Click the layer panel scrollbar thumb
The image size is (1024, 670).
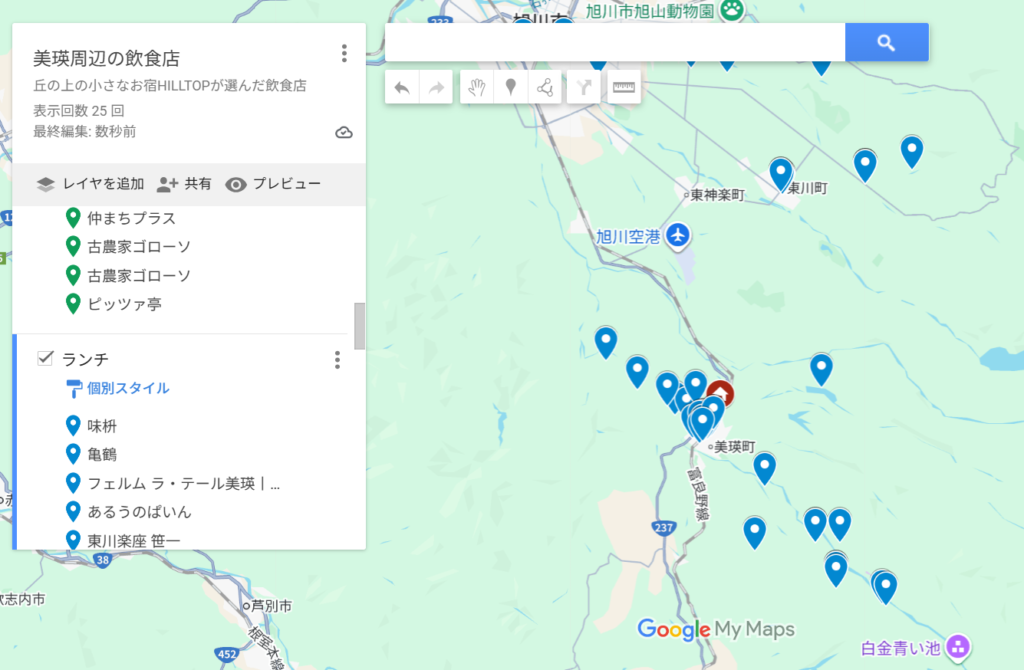[x=359, y=326]
